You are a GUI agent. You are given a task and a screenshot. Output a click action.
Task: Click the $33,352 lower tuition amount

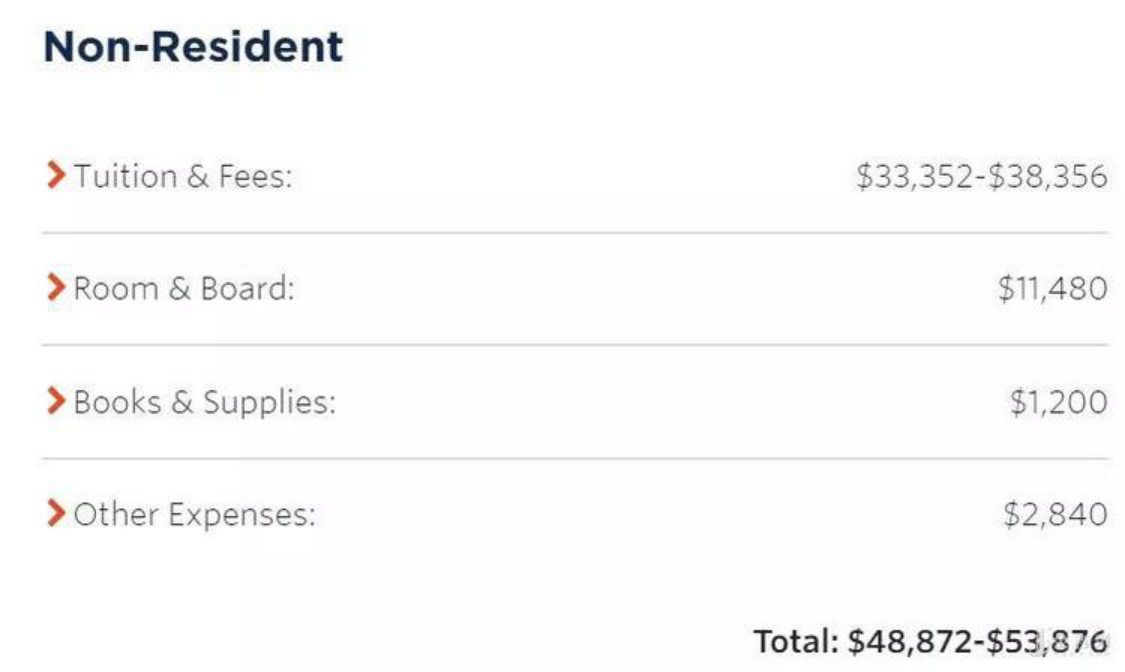point(916,177)
